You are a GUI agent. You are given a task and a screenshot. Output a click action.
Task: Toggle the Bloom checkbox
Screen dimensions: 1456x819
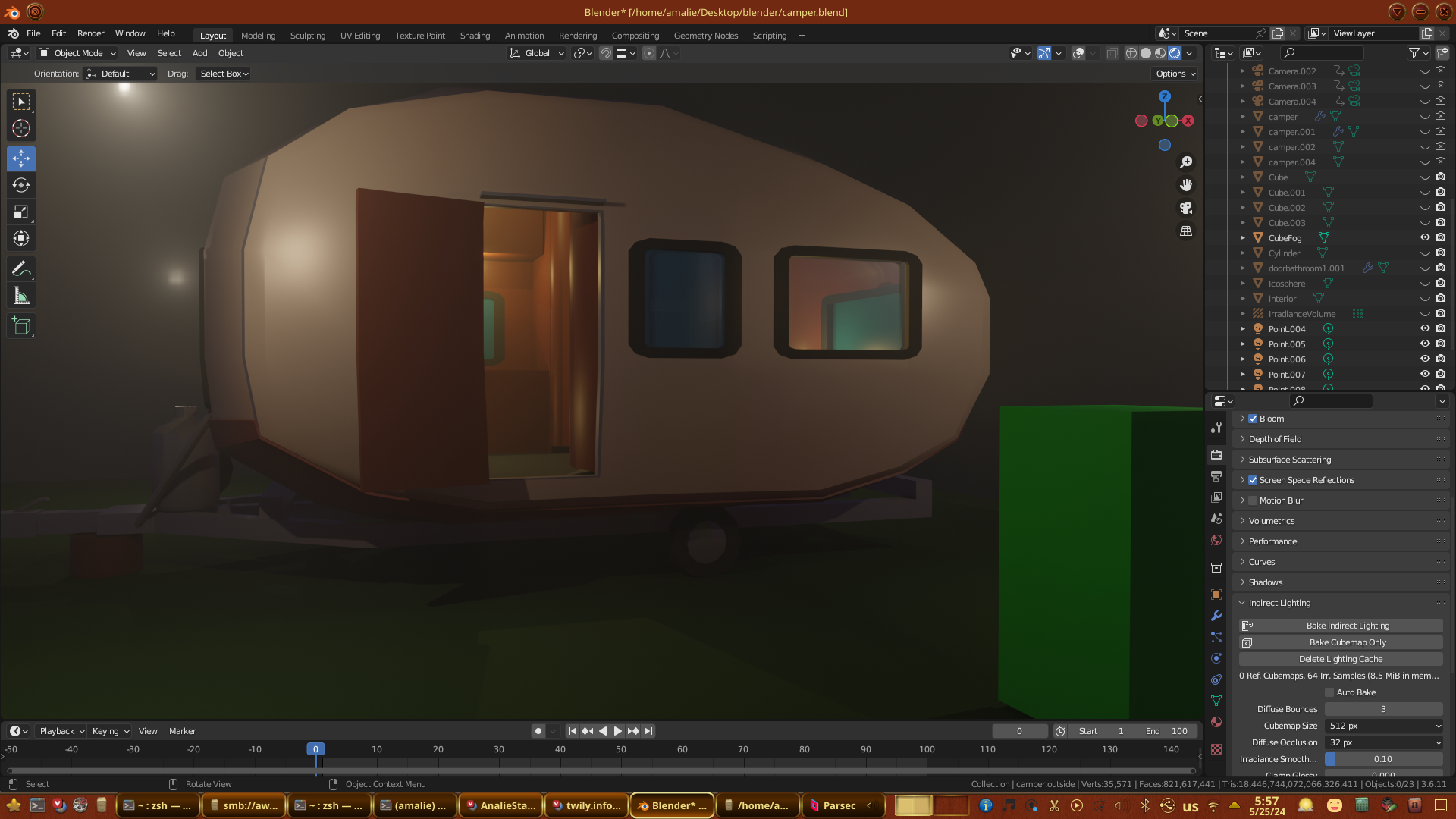pyautogui.click(x=1253, y=419)
